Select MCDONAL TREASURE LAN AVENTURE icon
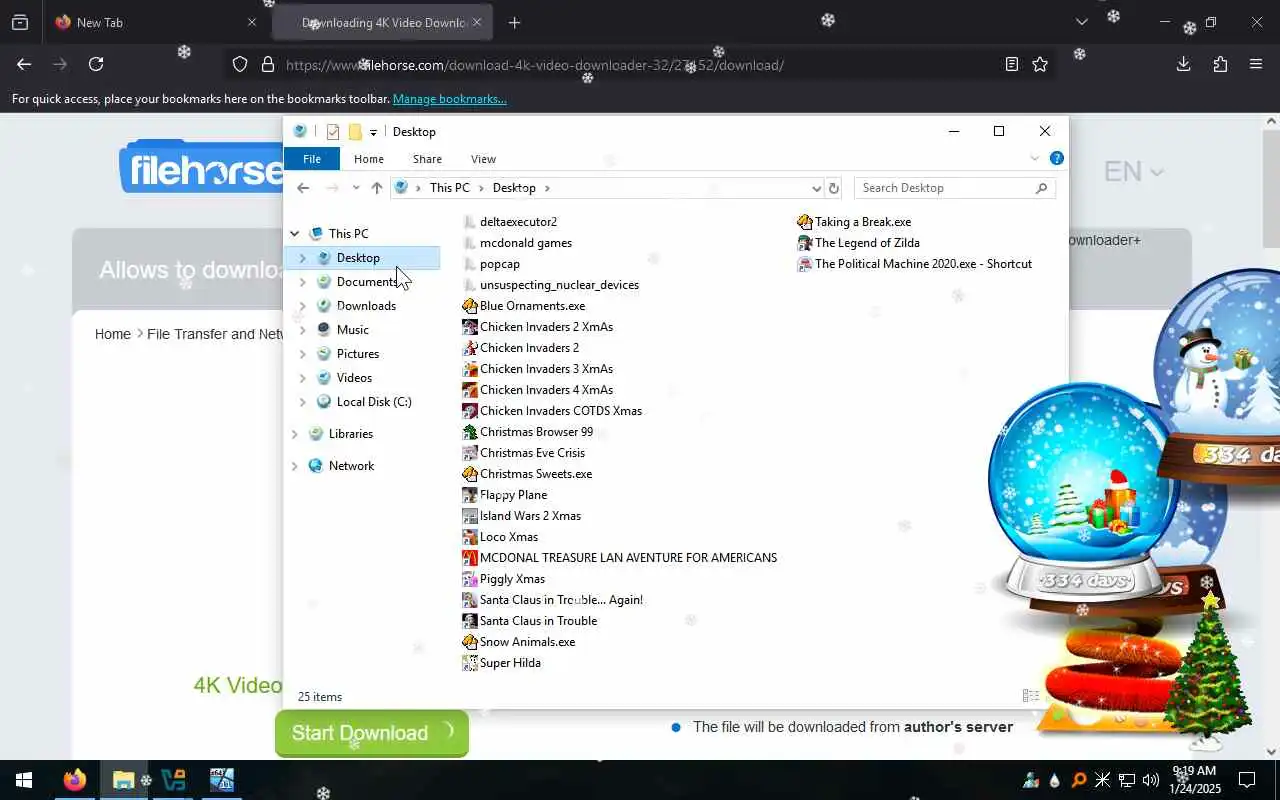 (x=470, y=558)
